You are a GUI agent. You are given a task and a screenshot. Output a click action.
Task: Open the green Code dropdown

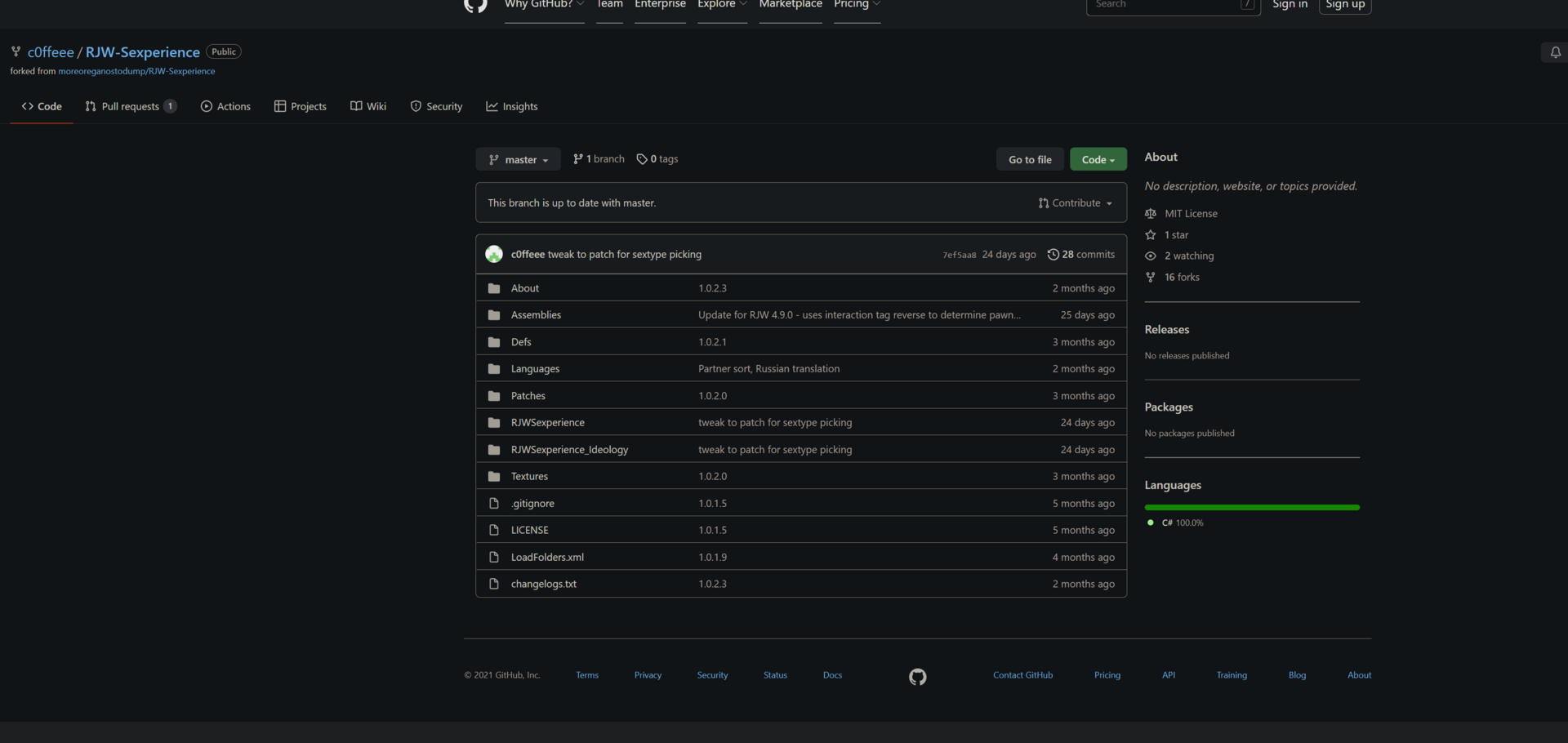(1098, 159)
